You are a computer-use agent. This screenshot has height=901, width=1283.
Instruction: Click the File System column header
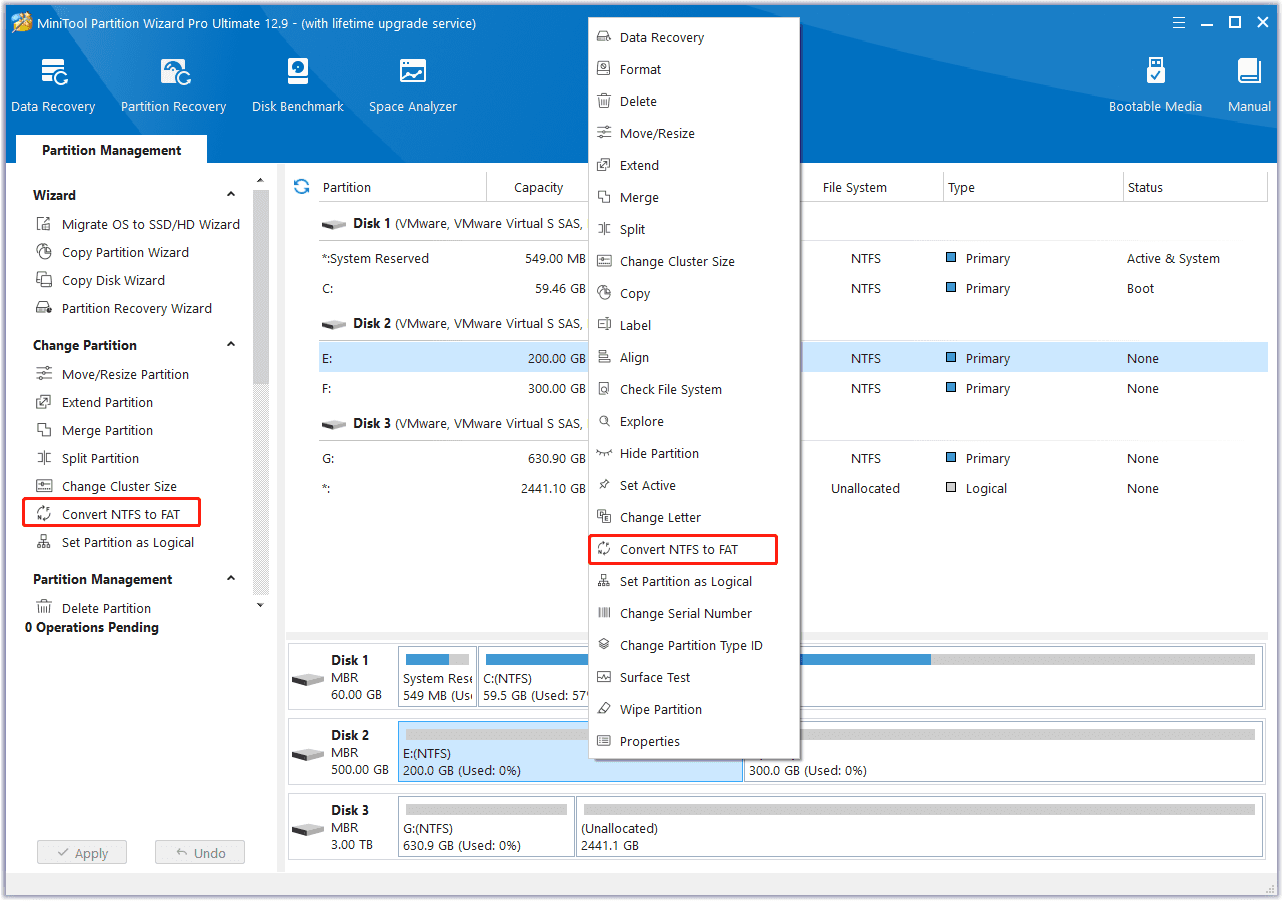click(854, 187)
